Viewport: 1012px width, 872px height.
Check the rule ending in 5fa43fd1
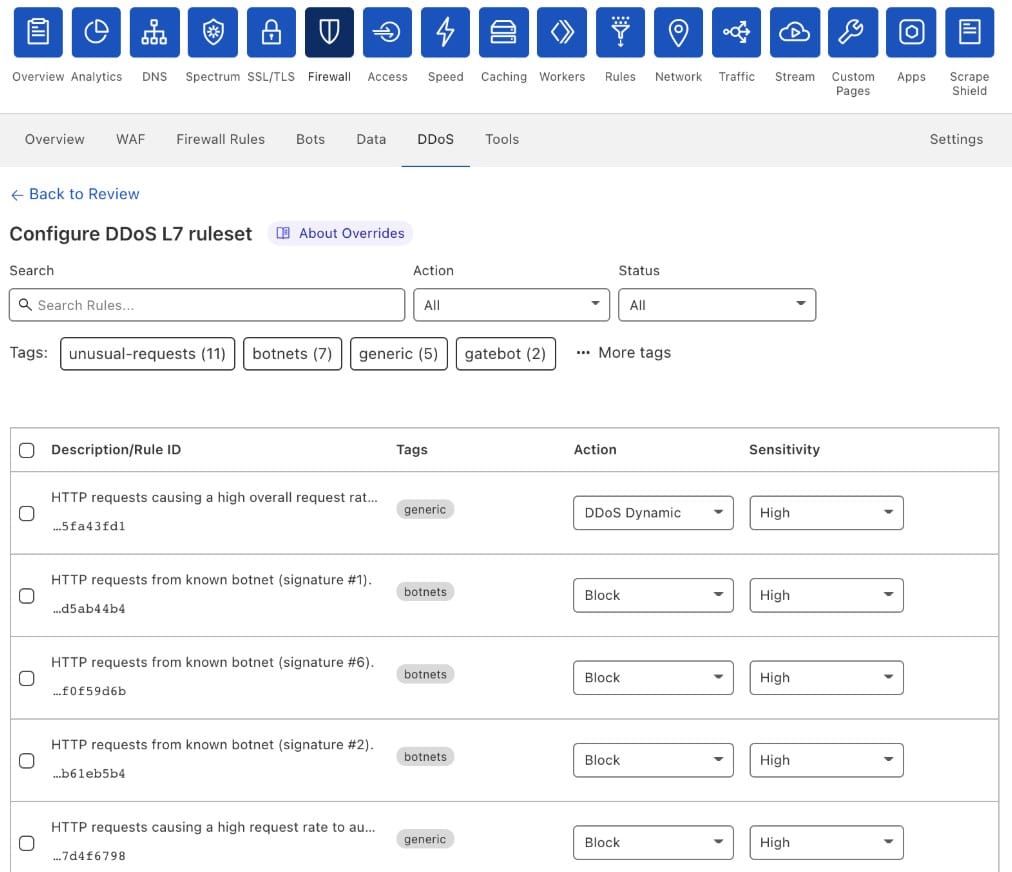26,513
